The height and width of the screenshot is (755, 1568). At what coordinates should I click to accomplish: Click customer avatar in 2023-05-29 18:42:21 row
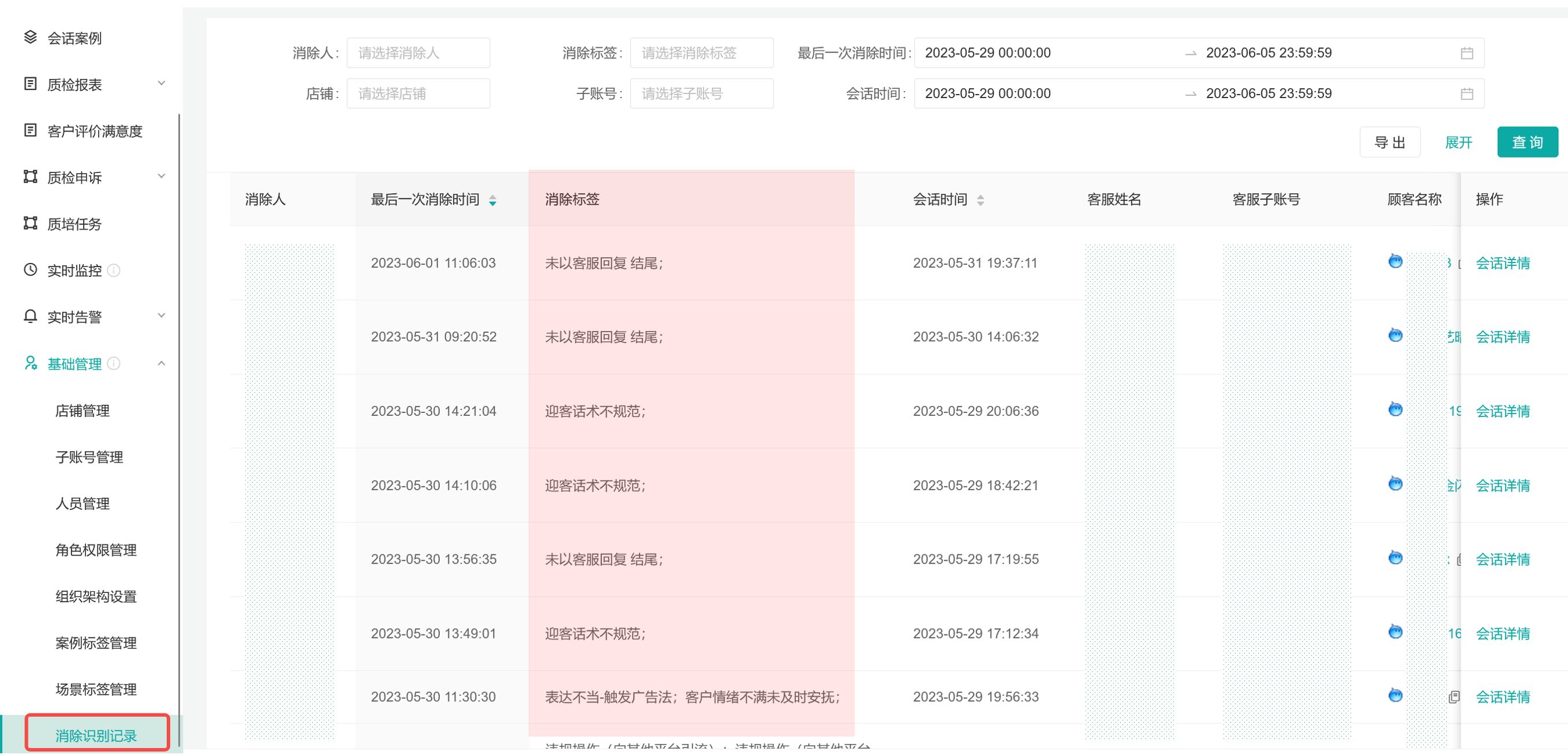tap(1395, 484)
